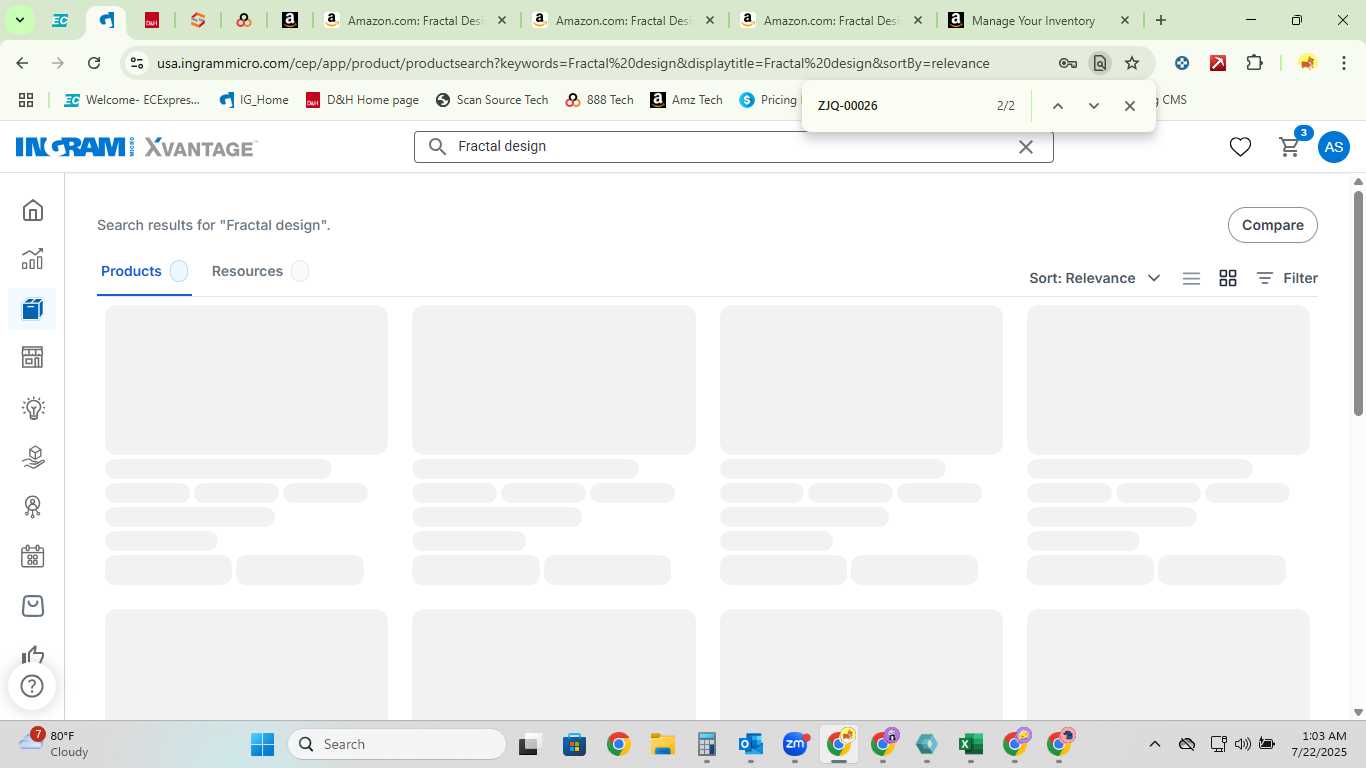Open the site information icon
The width and height of the screenshot is (1366, 768).
click(x=137, y=63)
